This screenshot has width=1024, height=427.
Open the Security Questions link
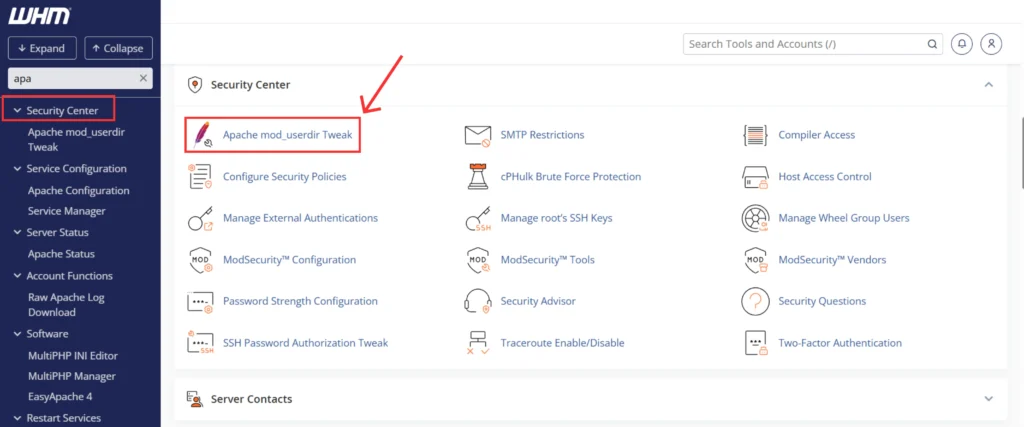tap(822, 302)
